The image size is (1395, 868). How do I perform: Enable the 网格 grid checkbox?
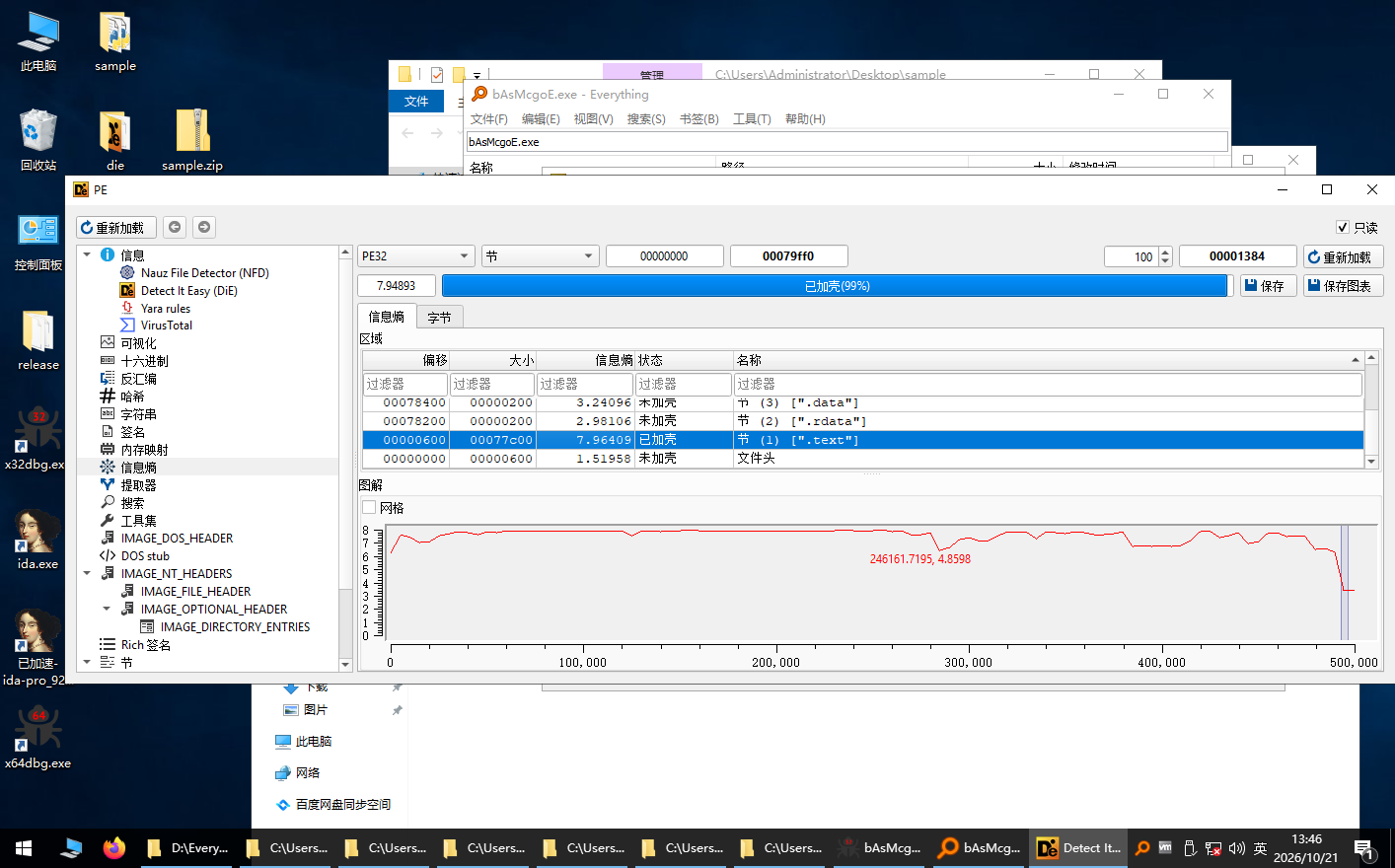coord(369,507)
